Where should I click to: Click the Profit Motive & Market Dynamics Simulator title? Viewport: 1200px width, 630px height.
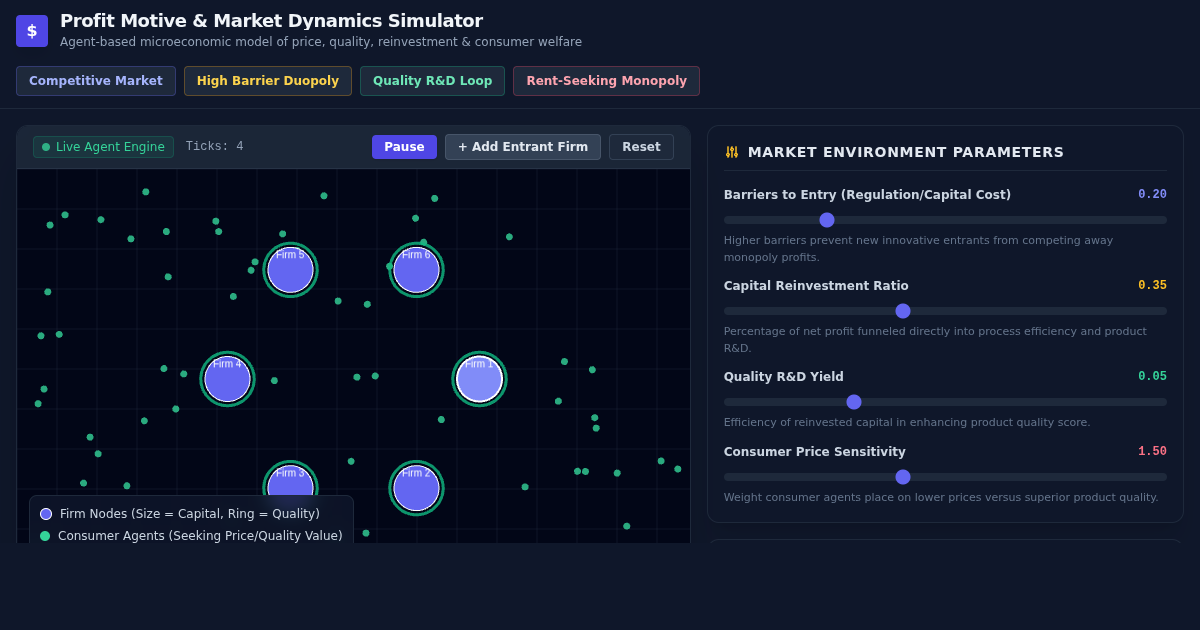[x=271, y=21]
